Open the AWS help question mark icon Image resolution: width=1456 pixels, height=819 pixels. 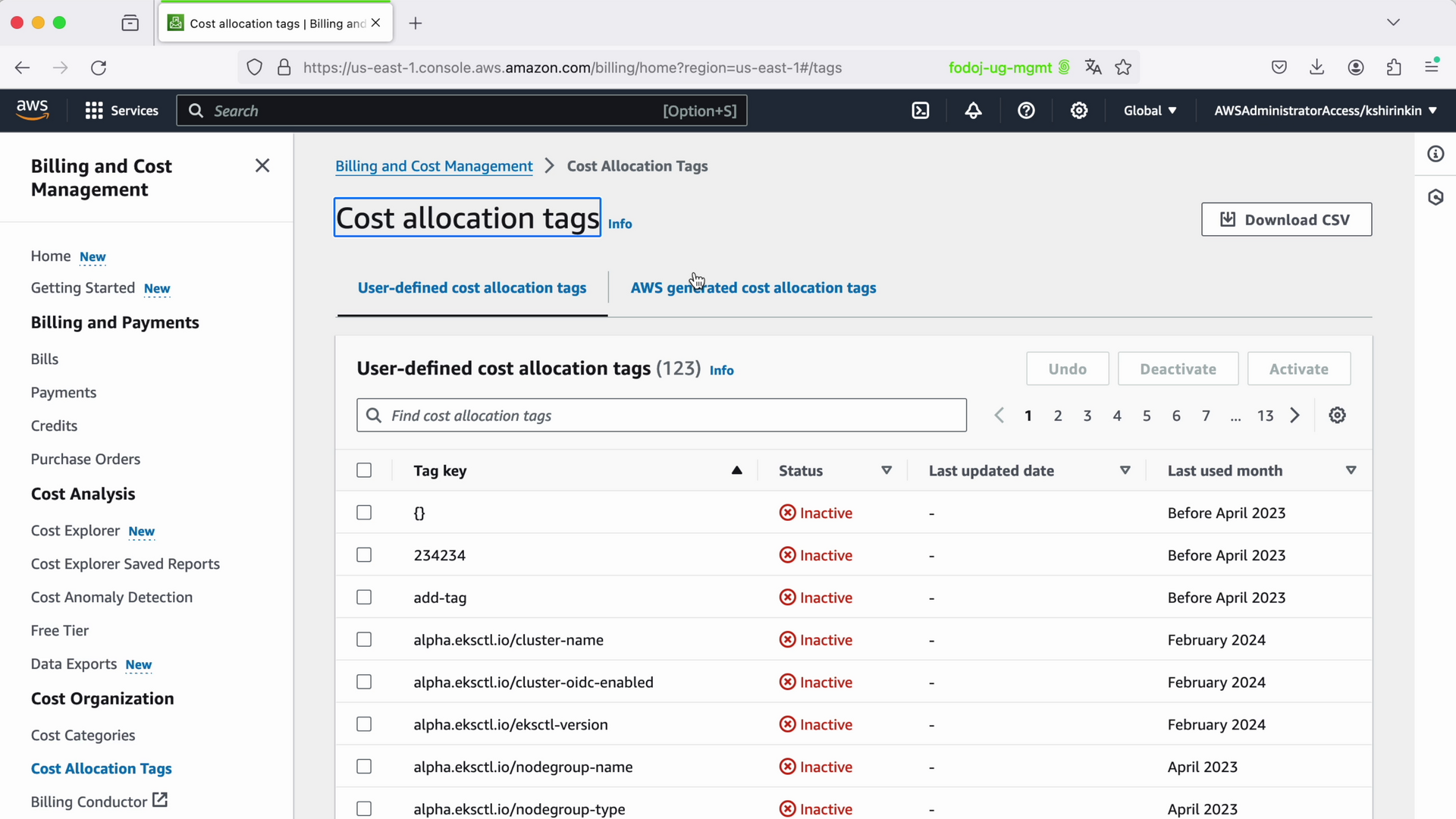[x=1026, y=111]
